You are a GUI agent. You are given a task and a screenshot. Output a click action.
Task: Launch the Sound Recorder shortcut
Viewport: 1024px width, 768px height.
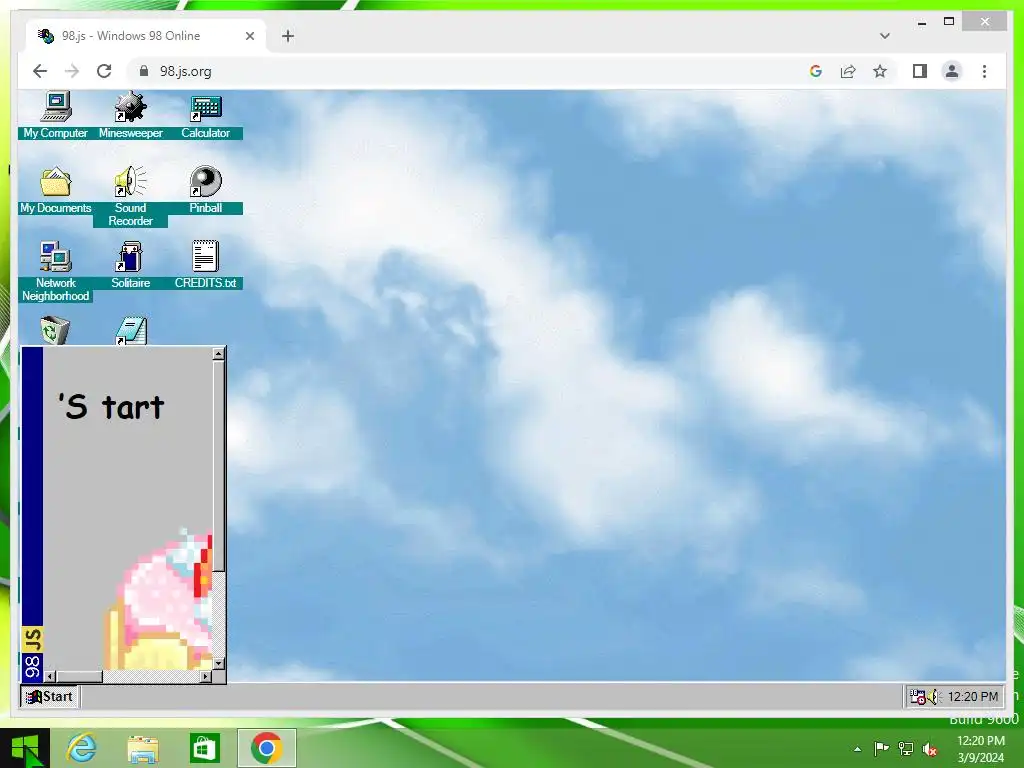pyautogui.click(x=131, y=182)
